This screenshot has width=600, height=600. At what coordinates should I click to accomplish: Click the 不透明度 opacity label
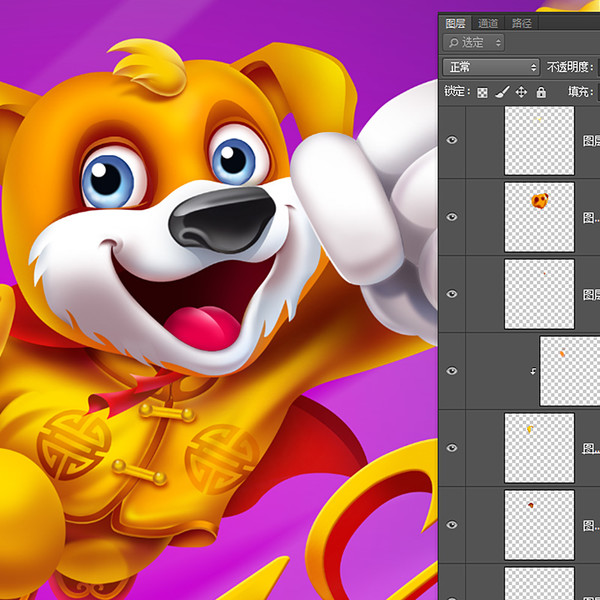pyautogui.click(x=570, y=67)
